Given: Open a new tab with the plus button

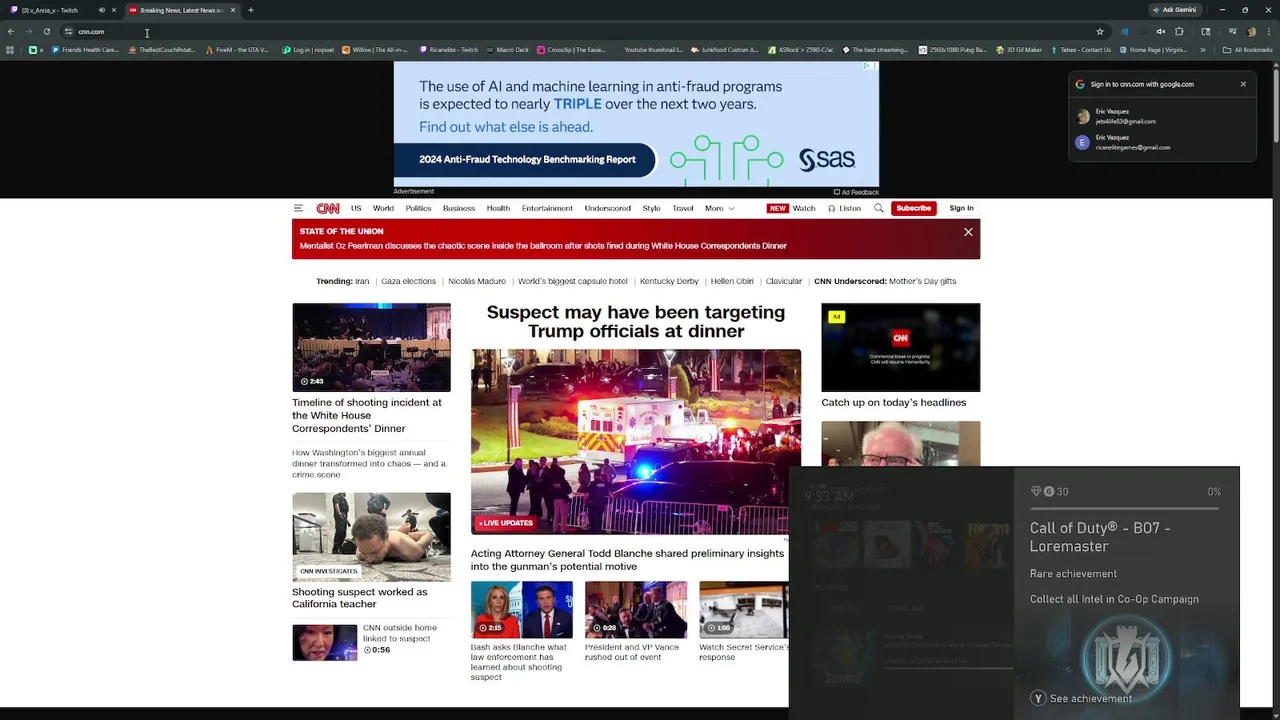Looking at the screenshot, I should 251,10.
